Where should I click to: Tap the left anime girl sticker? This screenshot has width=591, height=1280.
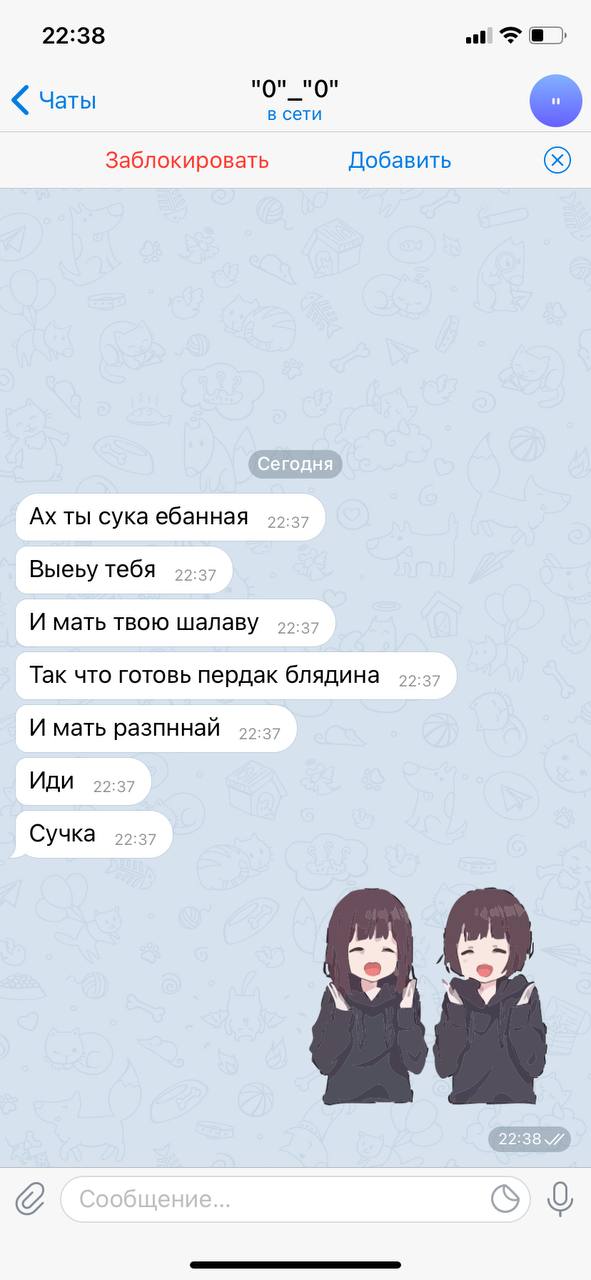[x=372, y=997]
